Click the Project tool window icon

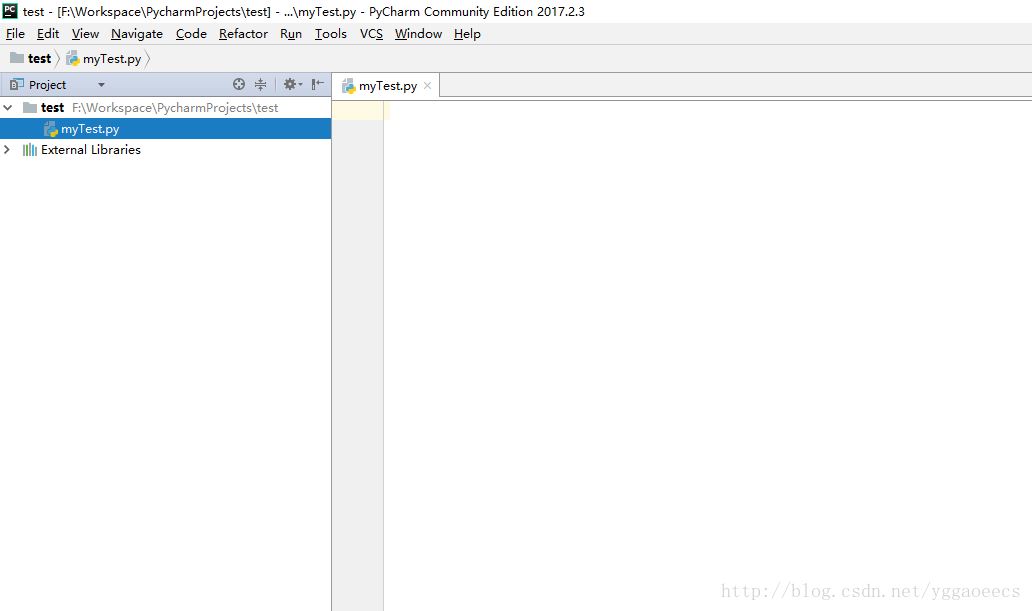point(17,84)
